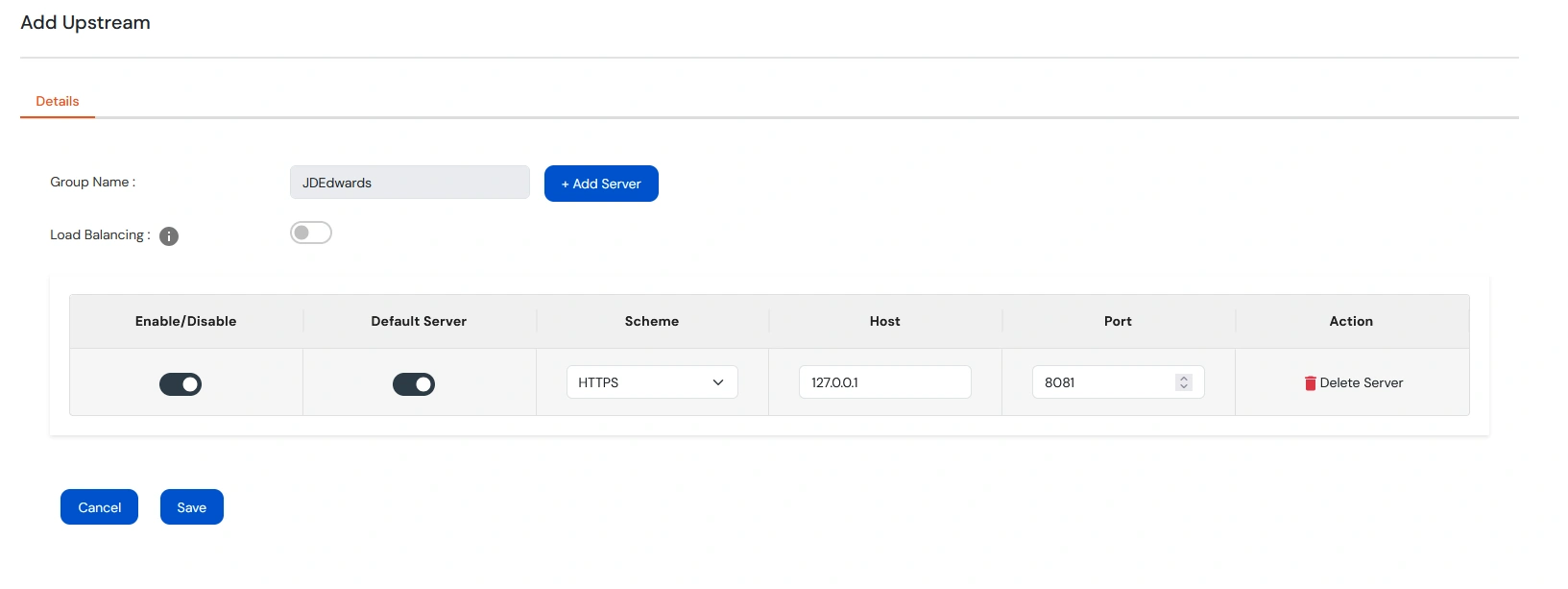Click the Group Name label

[93, 182]
